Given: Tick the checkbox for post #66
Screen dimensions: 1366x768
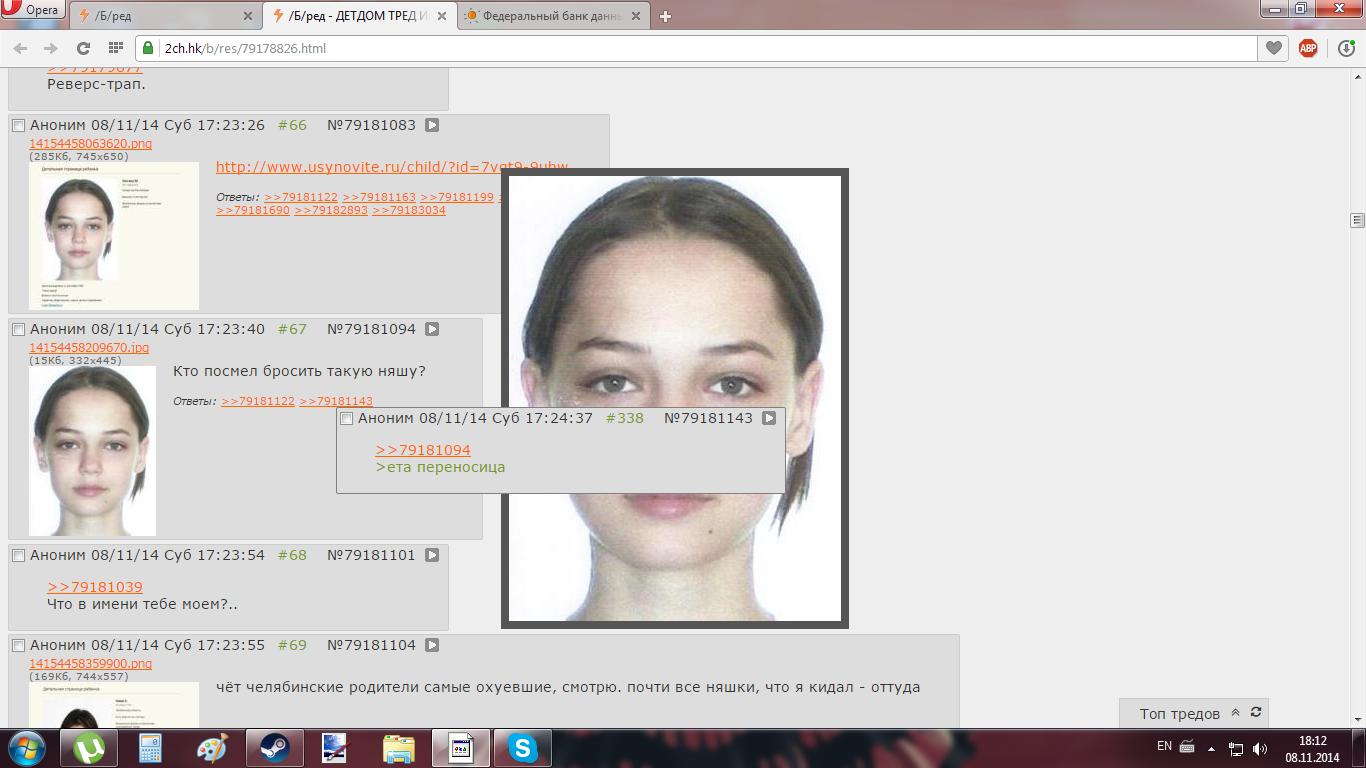Looking at the screenshot, I should point(18,126).
